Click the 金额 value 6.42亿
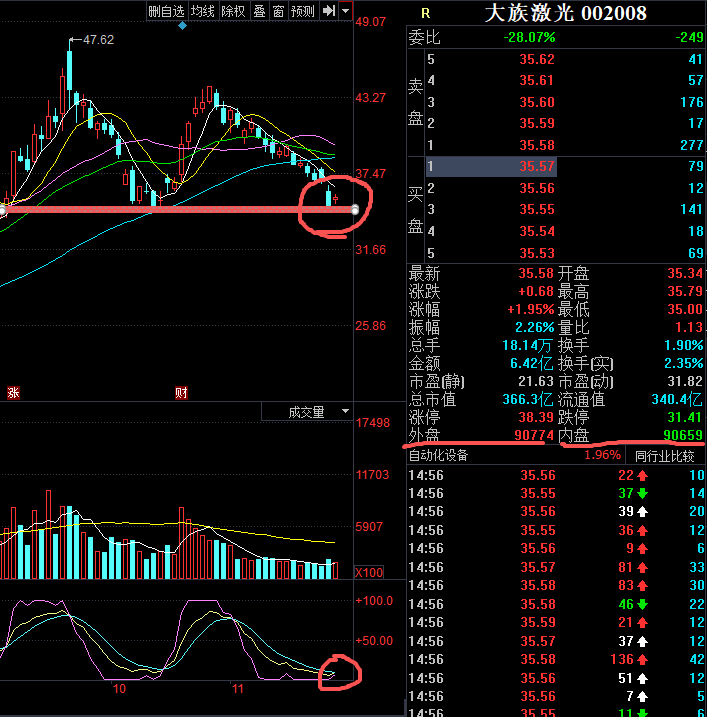This screenshot has width=707, height=717. click(x=532, y=364)
